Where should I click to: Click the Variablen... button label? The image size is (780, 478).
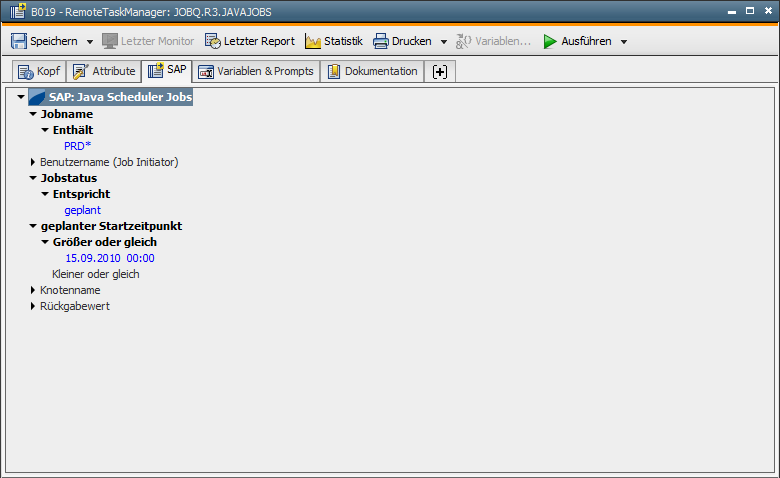[x=503, y=41]
